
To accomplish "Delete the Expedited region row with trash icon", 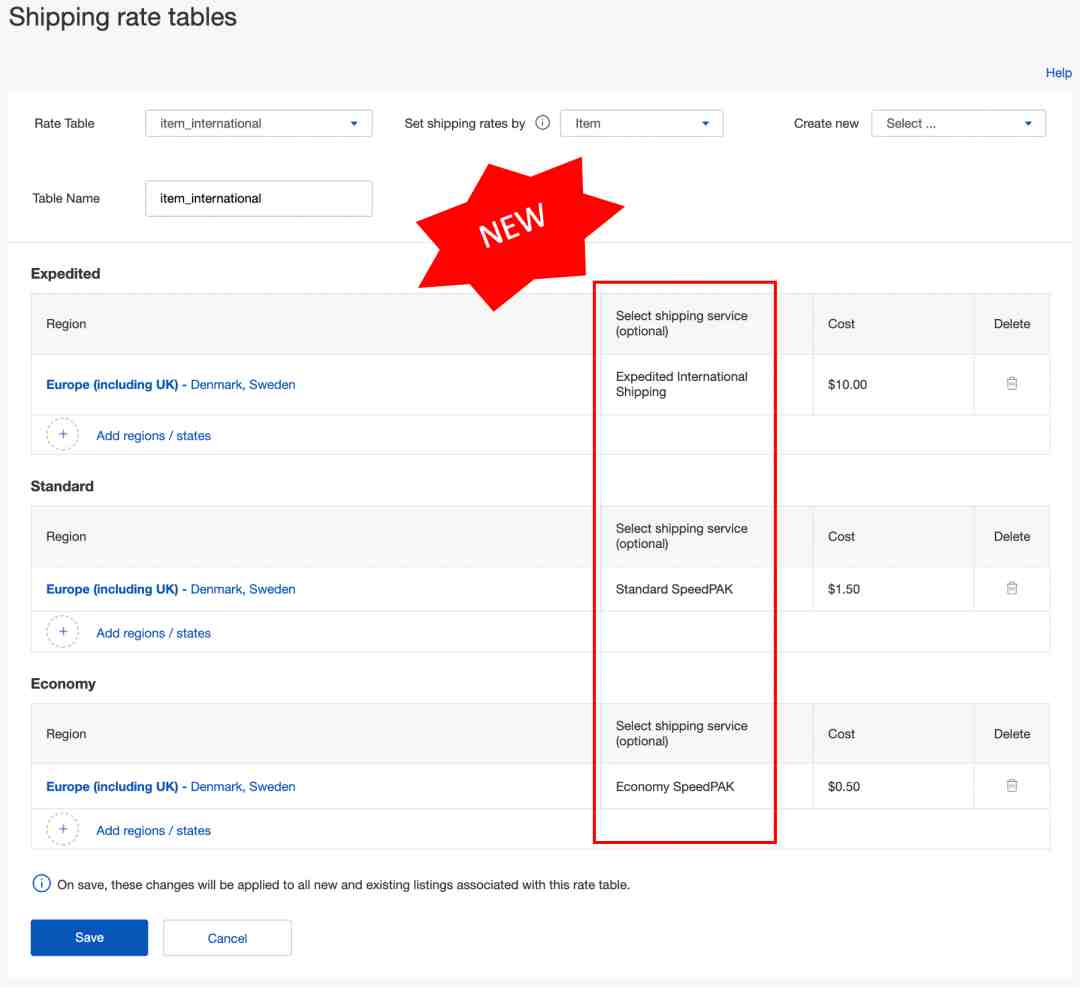I will (x=1011, y=384).
